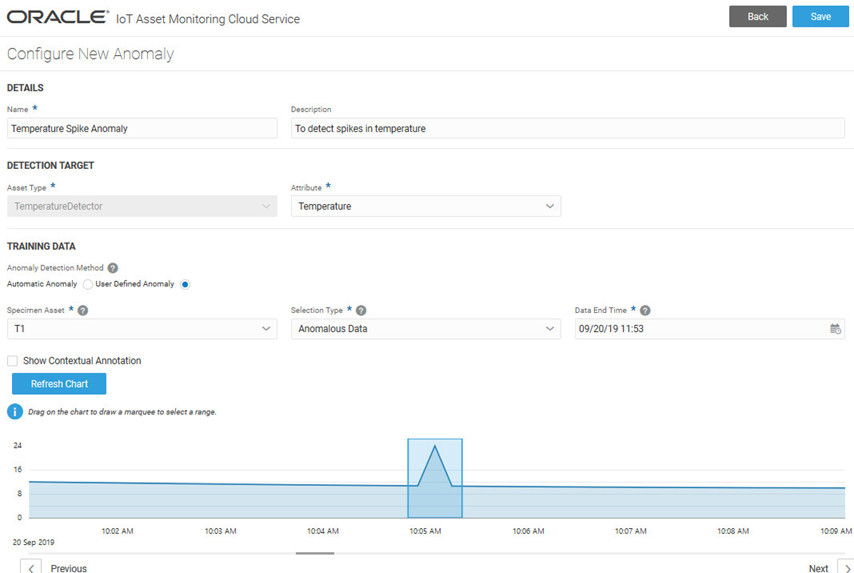Click the 10:02 AM axis label
The image size is (854, 573).
click(x=117, y=531)
